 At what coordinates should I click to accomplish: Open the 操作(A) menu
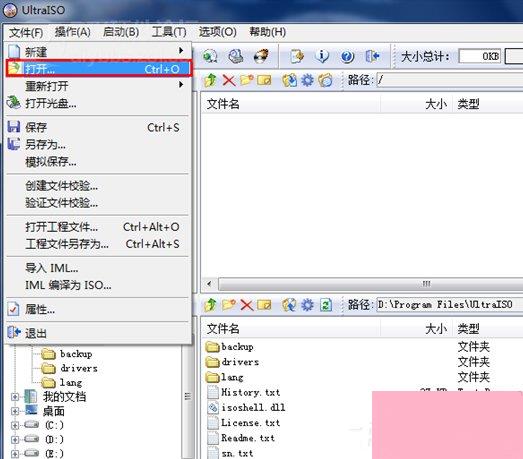(73, 32)
